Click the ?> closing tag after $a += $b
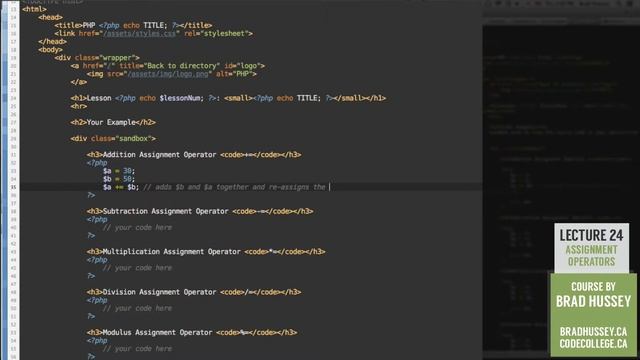The image size is (640, 360). tap(91, 196)
